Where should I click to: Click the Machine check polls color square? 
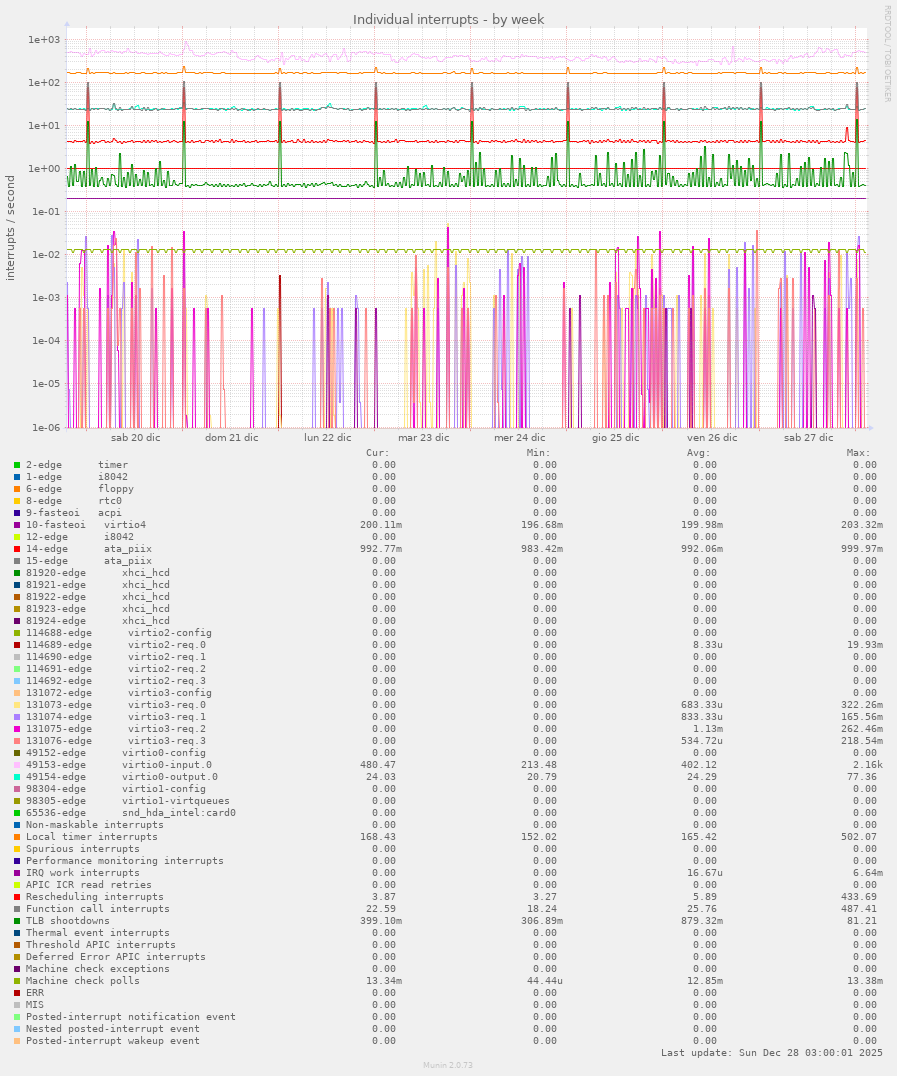click(17, 981)
